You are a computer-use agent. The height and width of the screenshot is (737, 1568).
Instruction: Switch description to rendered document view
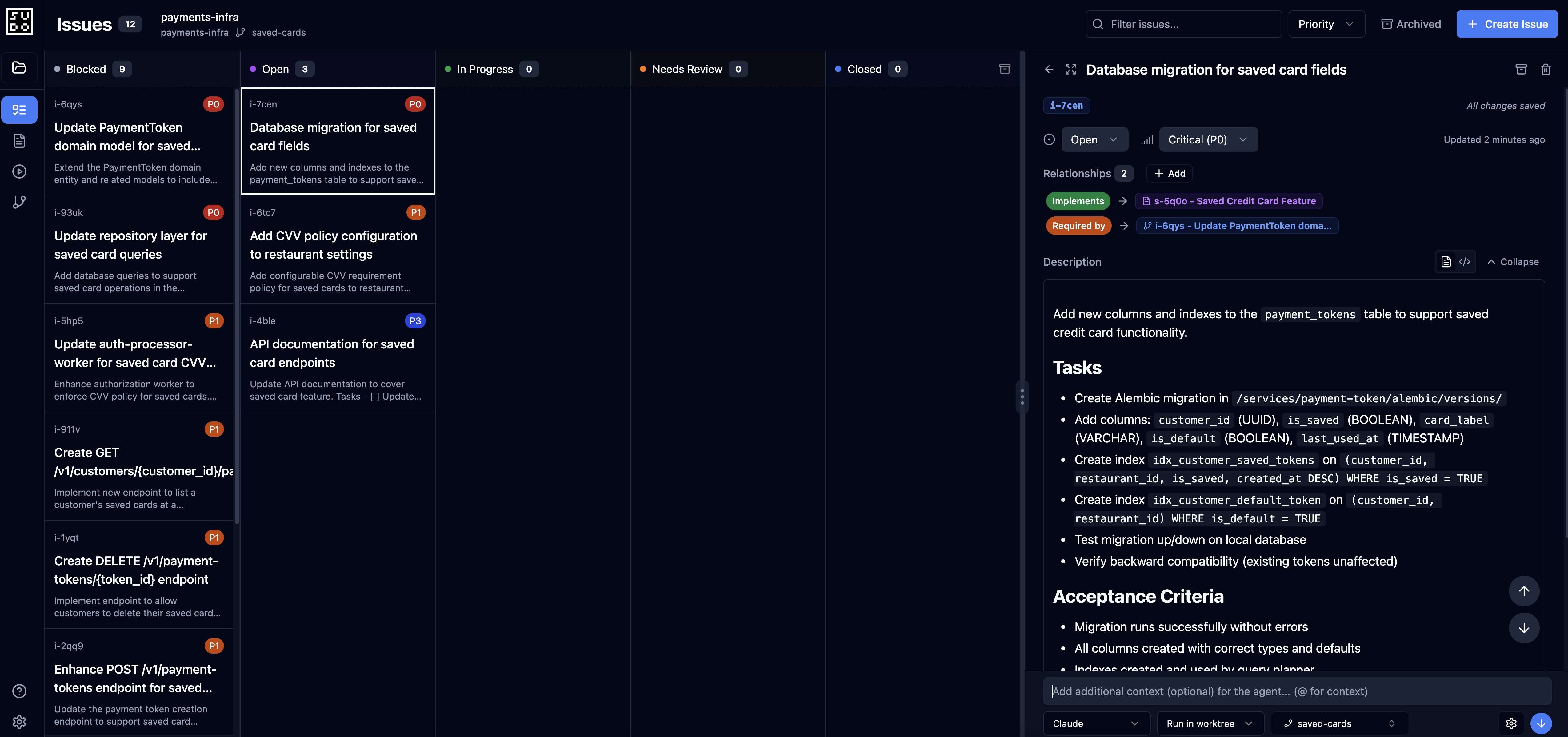(1446, 262)
